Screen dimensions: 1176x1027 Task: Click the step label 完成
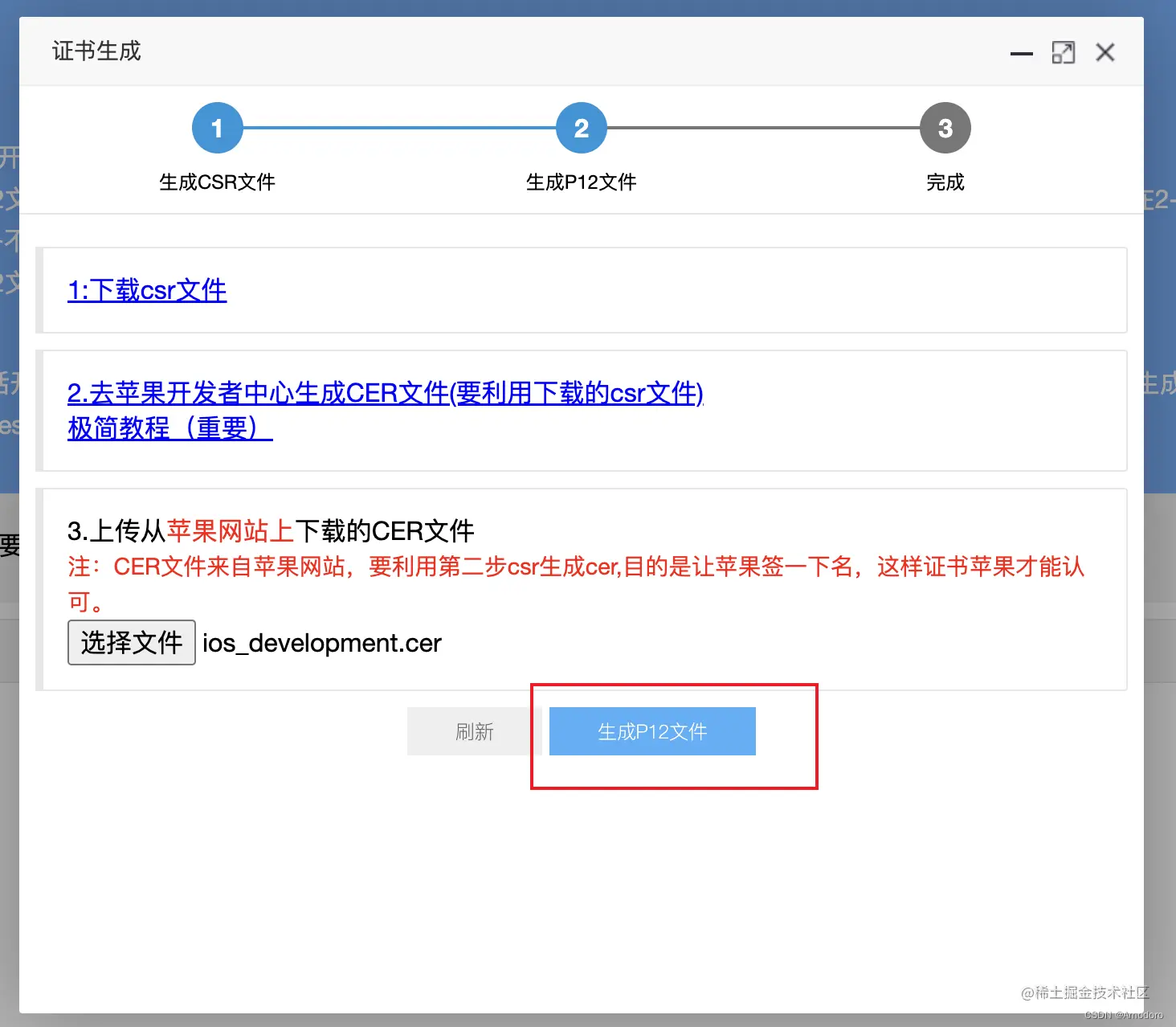click(x=945, y=182)
